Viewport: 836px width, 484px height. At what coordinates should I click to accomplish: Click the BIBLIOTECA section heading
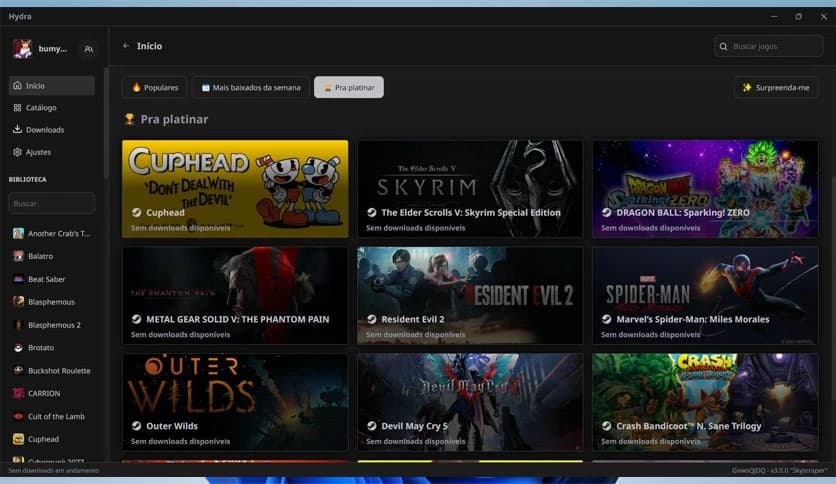point(28,180)
